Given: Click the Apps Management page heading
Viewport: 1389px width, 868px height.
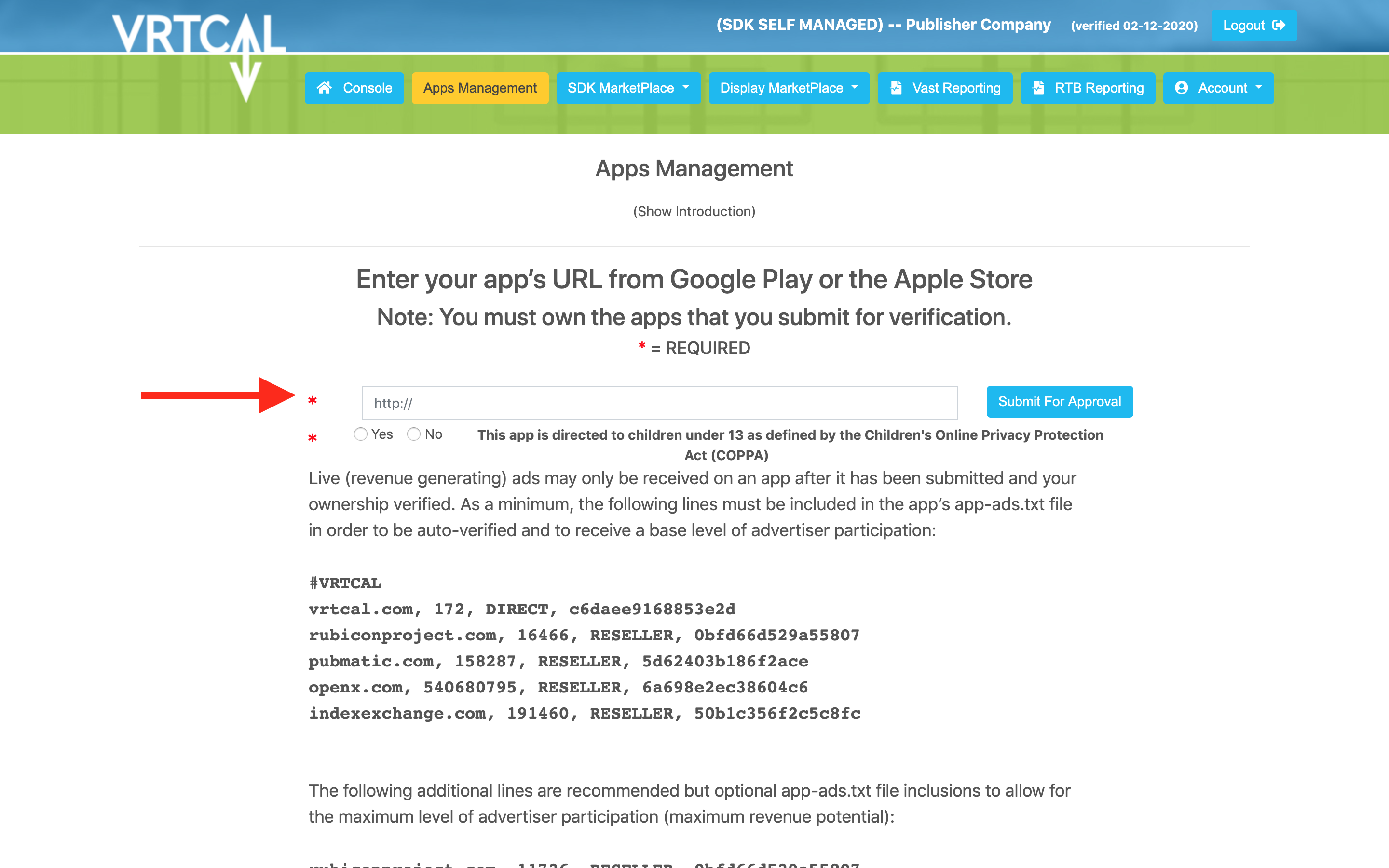Looking at the screenshot, I should pyautogui.click(x=694, y=169).
